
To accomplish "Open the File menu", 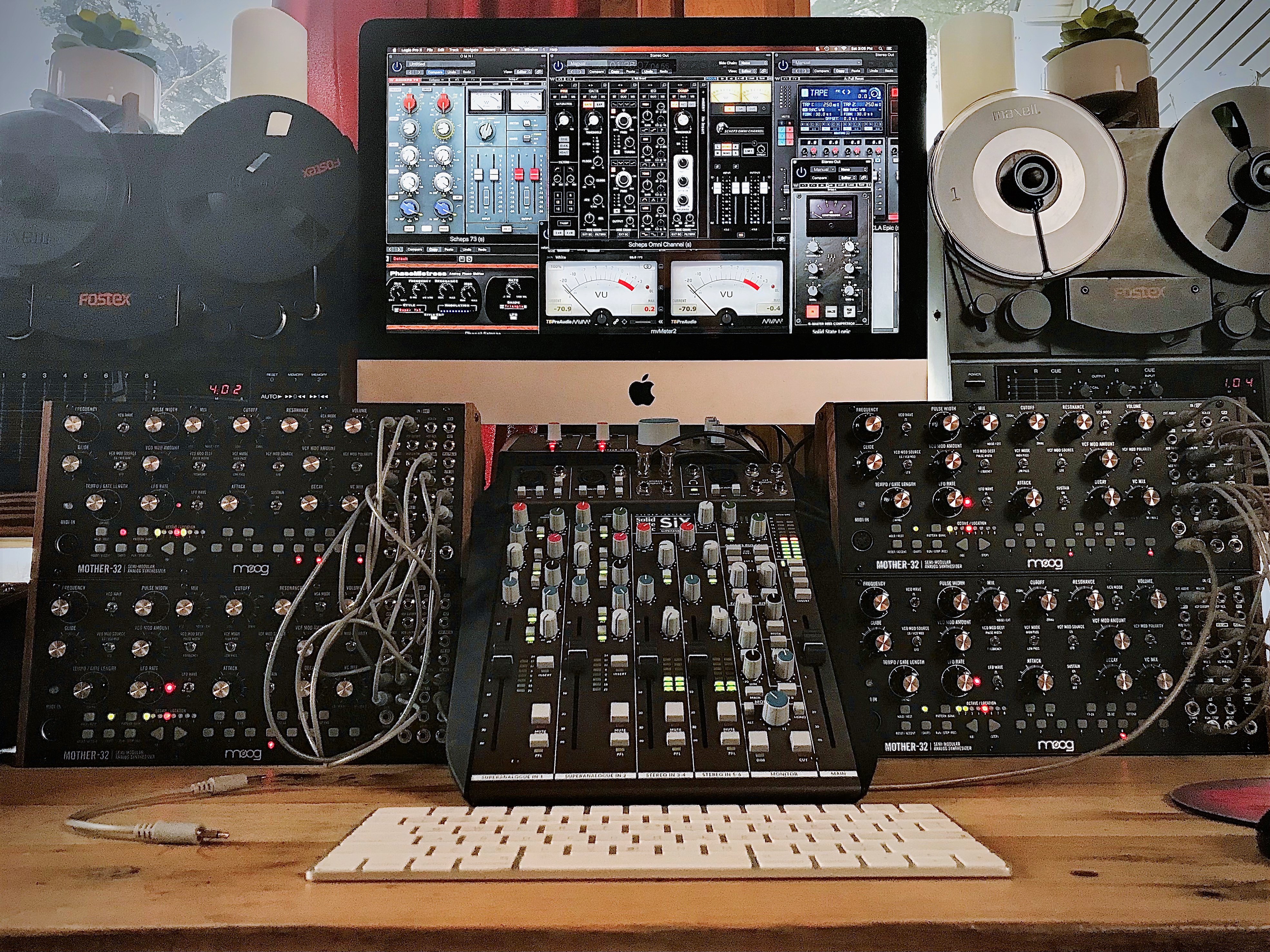I will click(x=430, y=50).
